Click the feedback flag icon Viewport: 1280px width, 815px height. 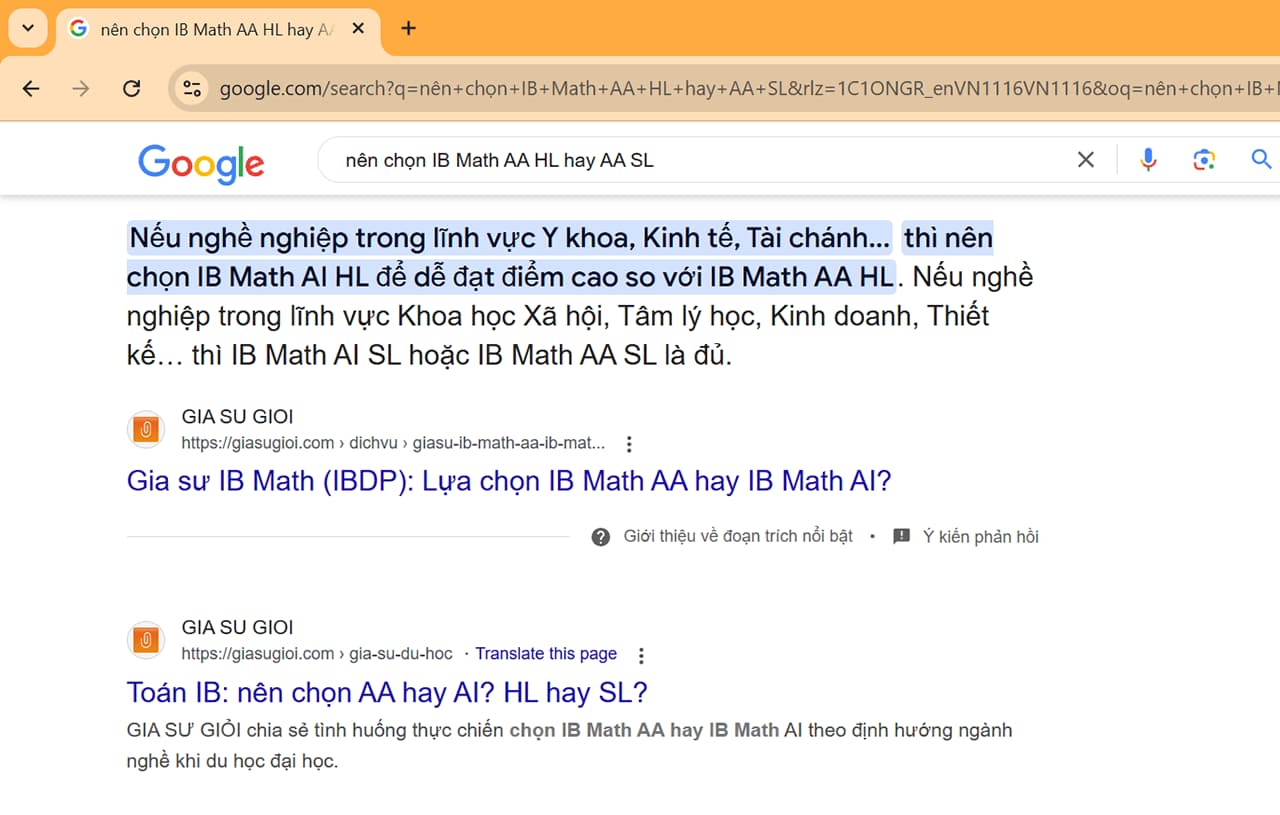901,536
